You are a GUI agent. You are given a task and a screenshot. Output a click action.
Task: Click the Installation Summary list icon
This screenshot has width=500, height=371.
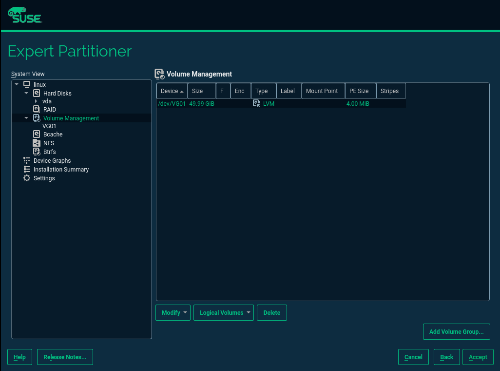click(x=27, y=169)
